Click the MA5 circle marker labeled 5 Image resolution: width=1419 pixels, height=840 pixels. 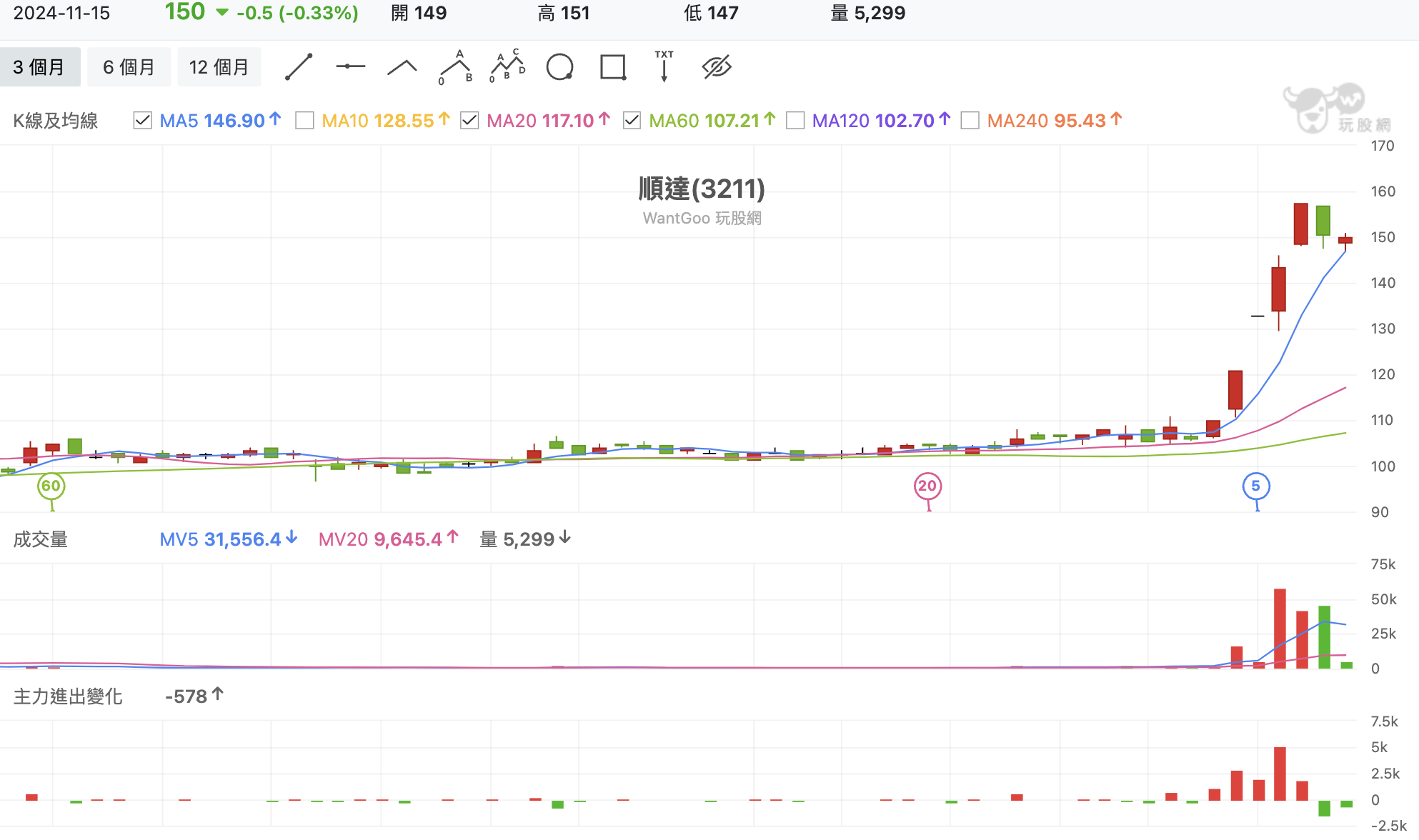[1255, 486]
